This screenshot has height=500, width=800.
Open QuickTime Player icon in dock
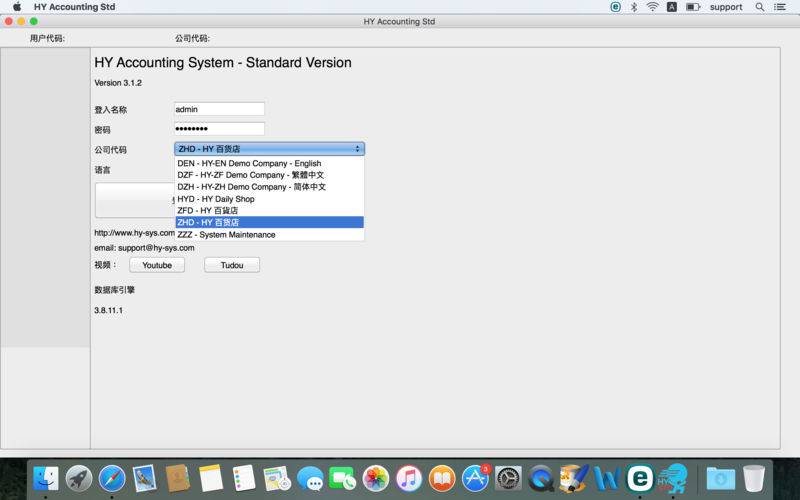[x=541, y=479]
